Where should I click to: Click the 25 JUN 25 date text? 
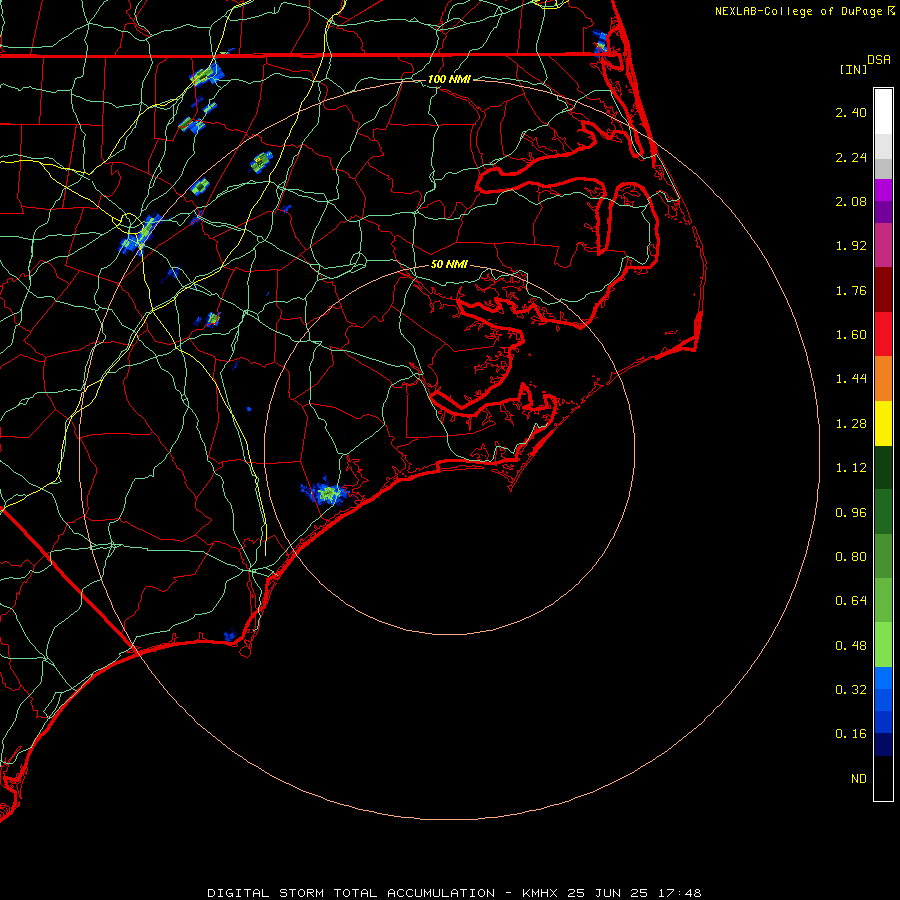pos(608,893)
